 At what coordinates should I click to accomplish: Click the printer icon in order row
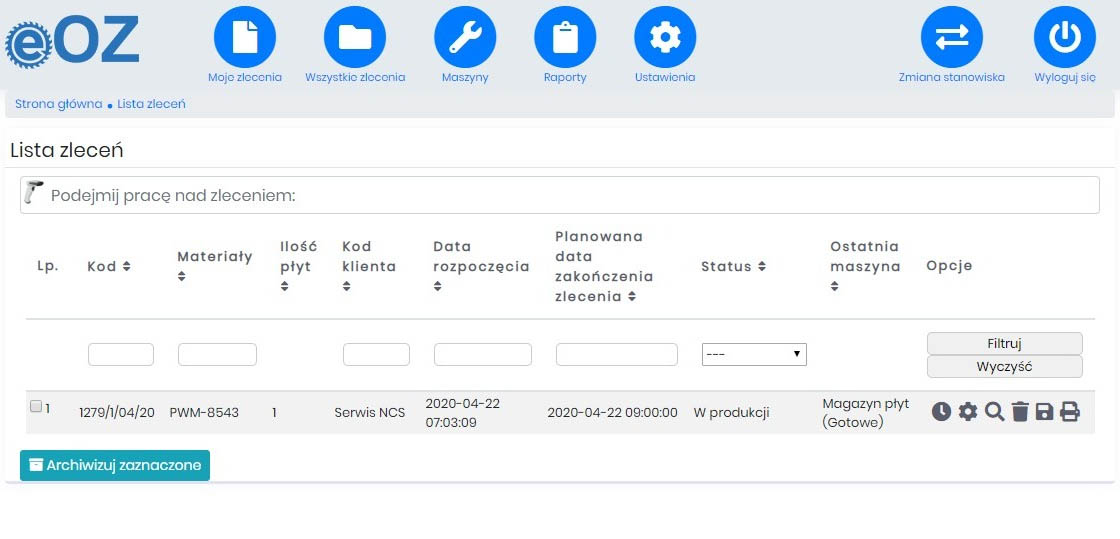click(x=1070, y=412)
